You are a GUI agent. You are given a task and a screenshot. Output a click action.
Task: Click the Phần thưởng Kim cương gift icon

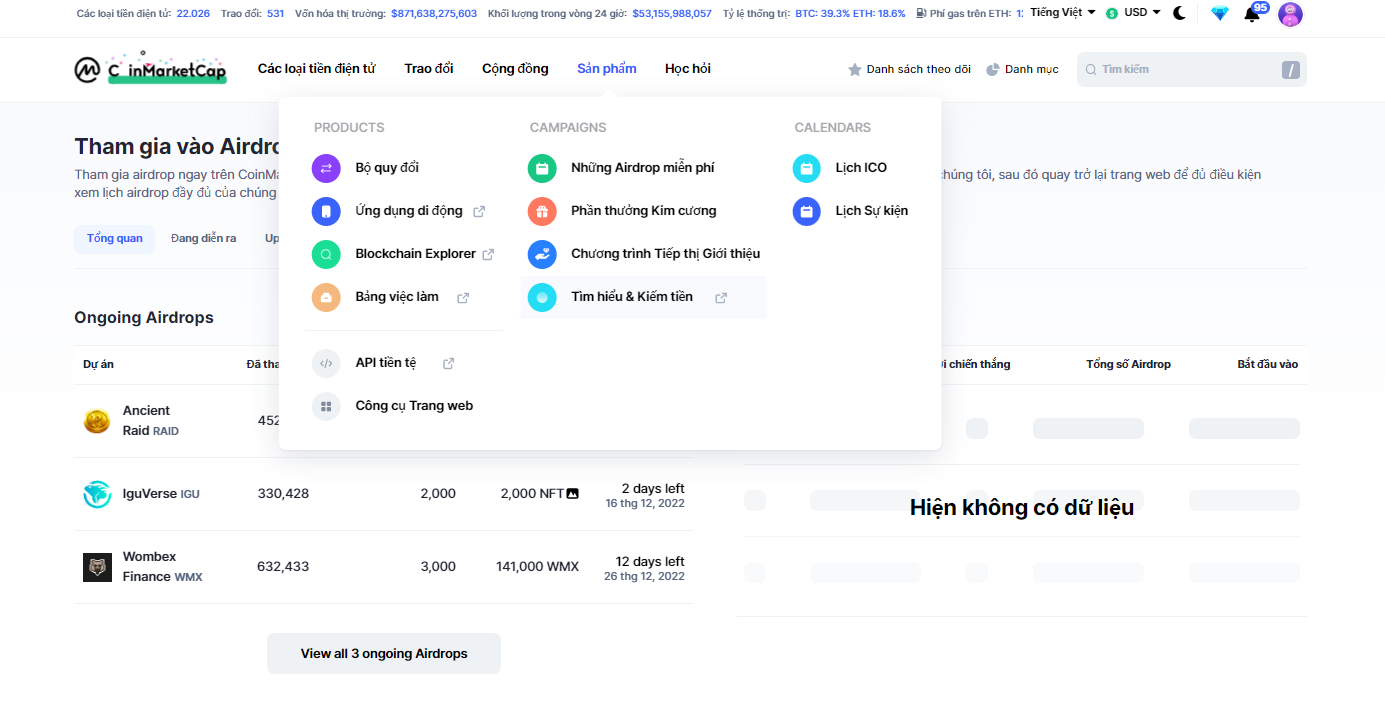(542, 211)
